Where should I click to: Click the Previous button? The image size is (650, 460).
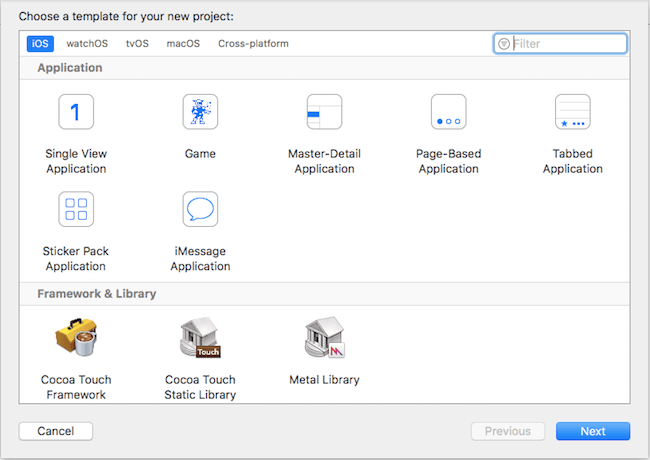tap(508, 431)
